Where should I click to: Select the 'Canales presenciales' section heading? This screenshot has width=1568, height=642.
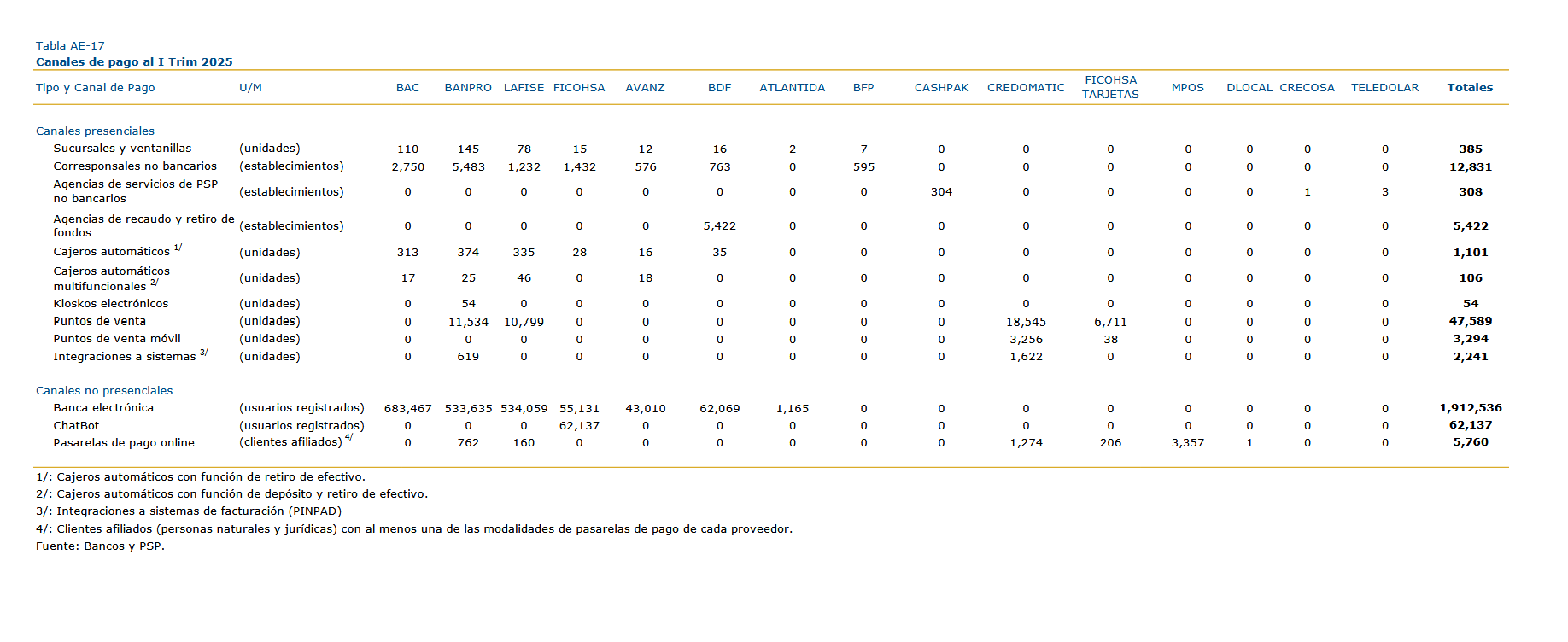pyautogui.click(x=96, y=131)
